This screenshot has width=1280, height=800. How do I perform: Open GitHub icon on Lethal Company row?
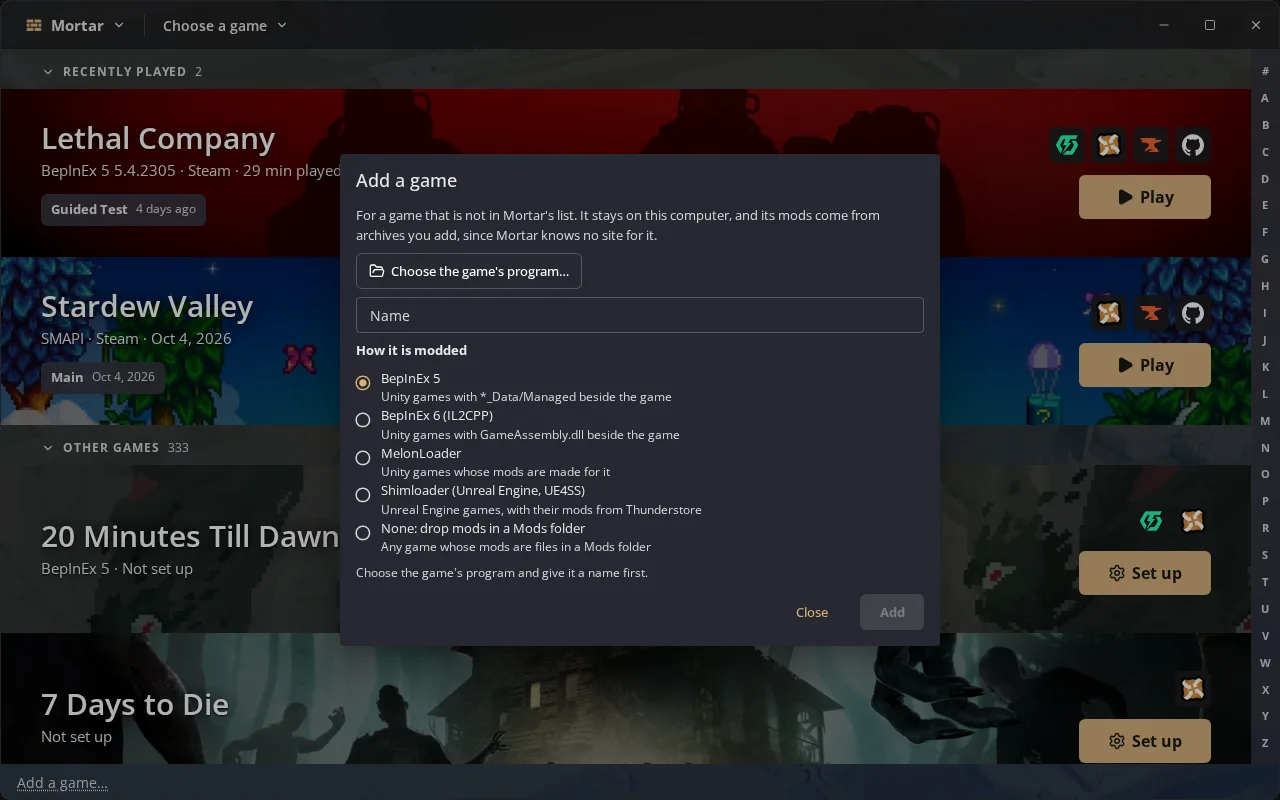(x=1192, y=145)
